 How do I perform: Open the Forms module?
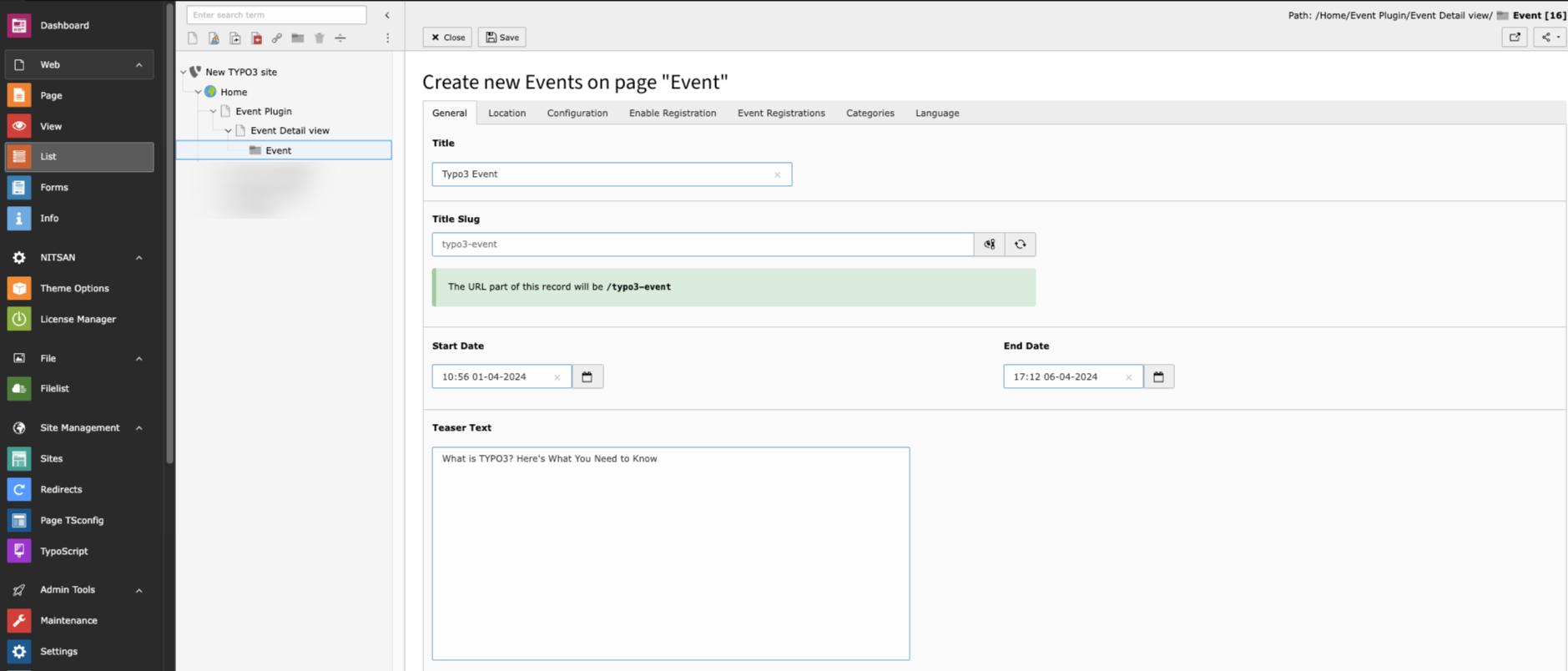[x=79, y=188]
